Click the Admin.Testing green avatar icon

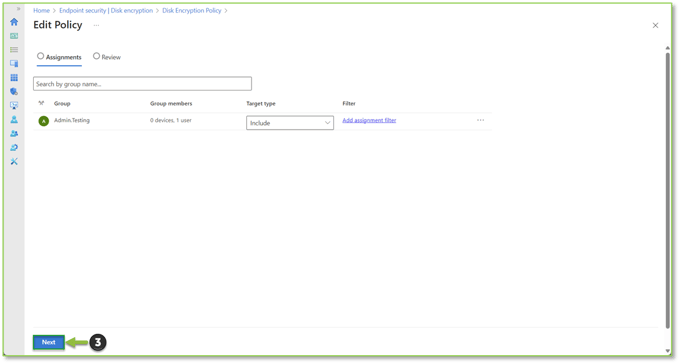coord(43,121)
